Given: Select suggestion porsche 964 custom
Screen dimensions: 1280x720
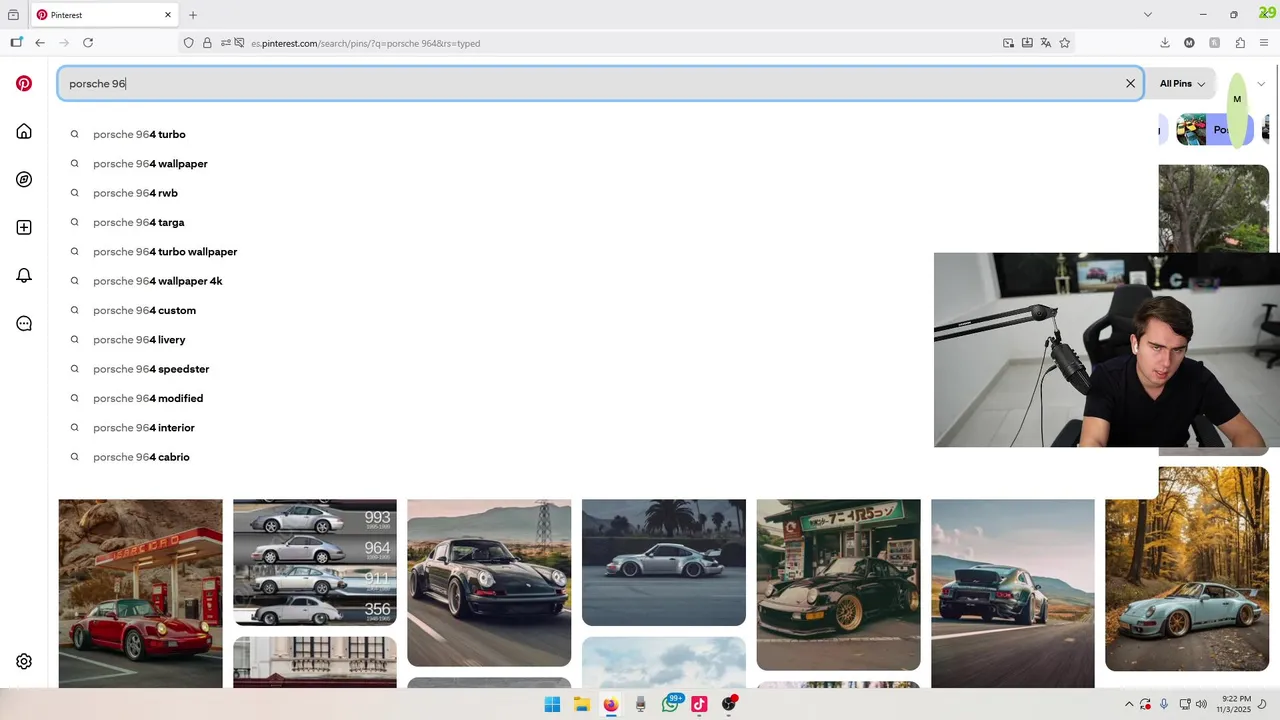Looking at the screenshot, I should 144,310.
